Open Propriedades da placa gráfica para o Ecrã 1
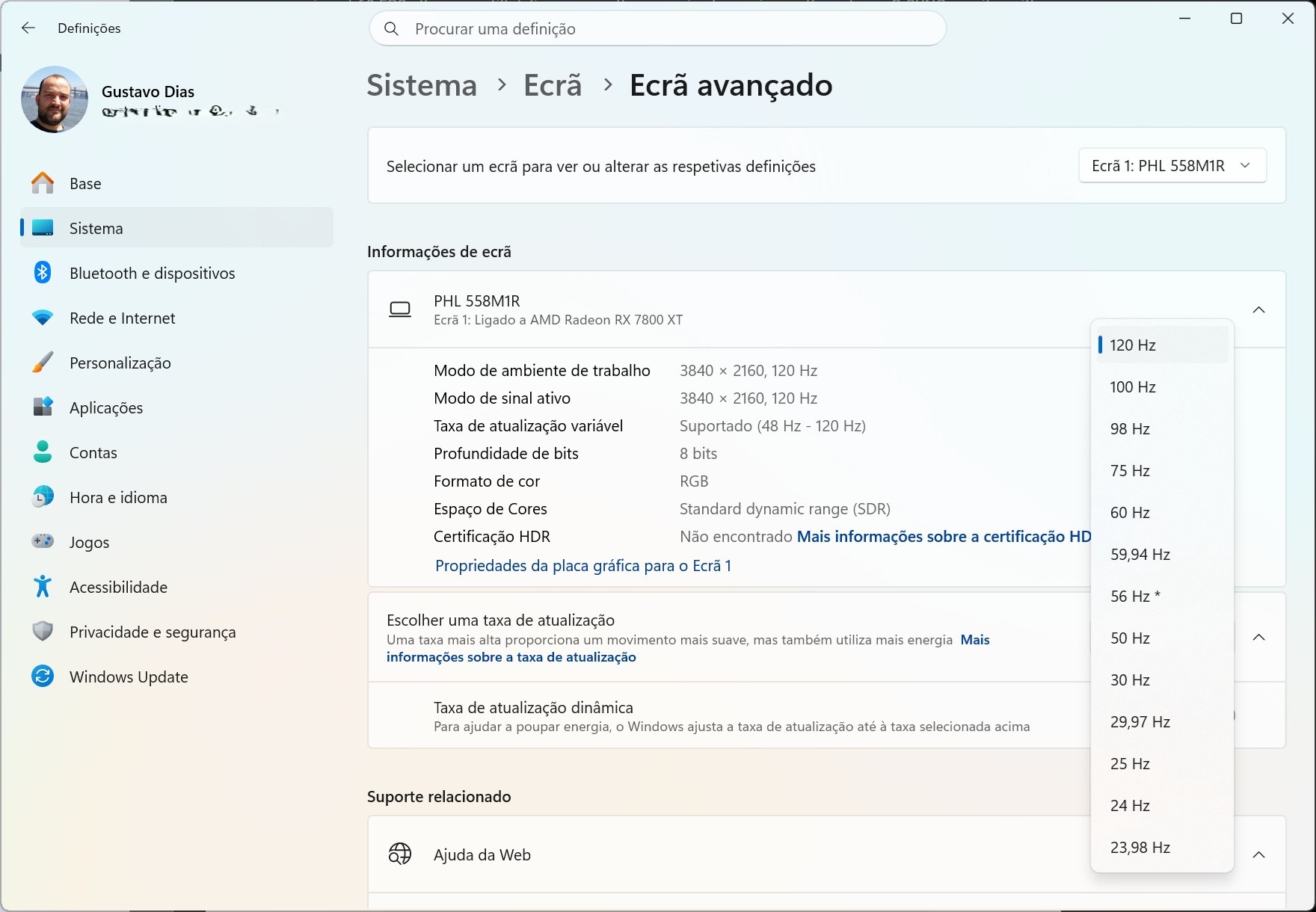Screen dimensions: 1316x912 [x=583, y=566]
